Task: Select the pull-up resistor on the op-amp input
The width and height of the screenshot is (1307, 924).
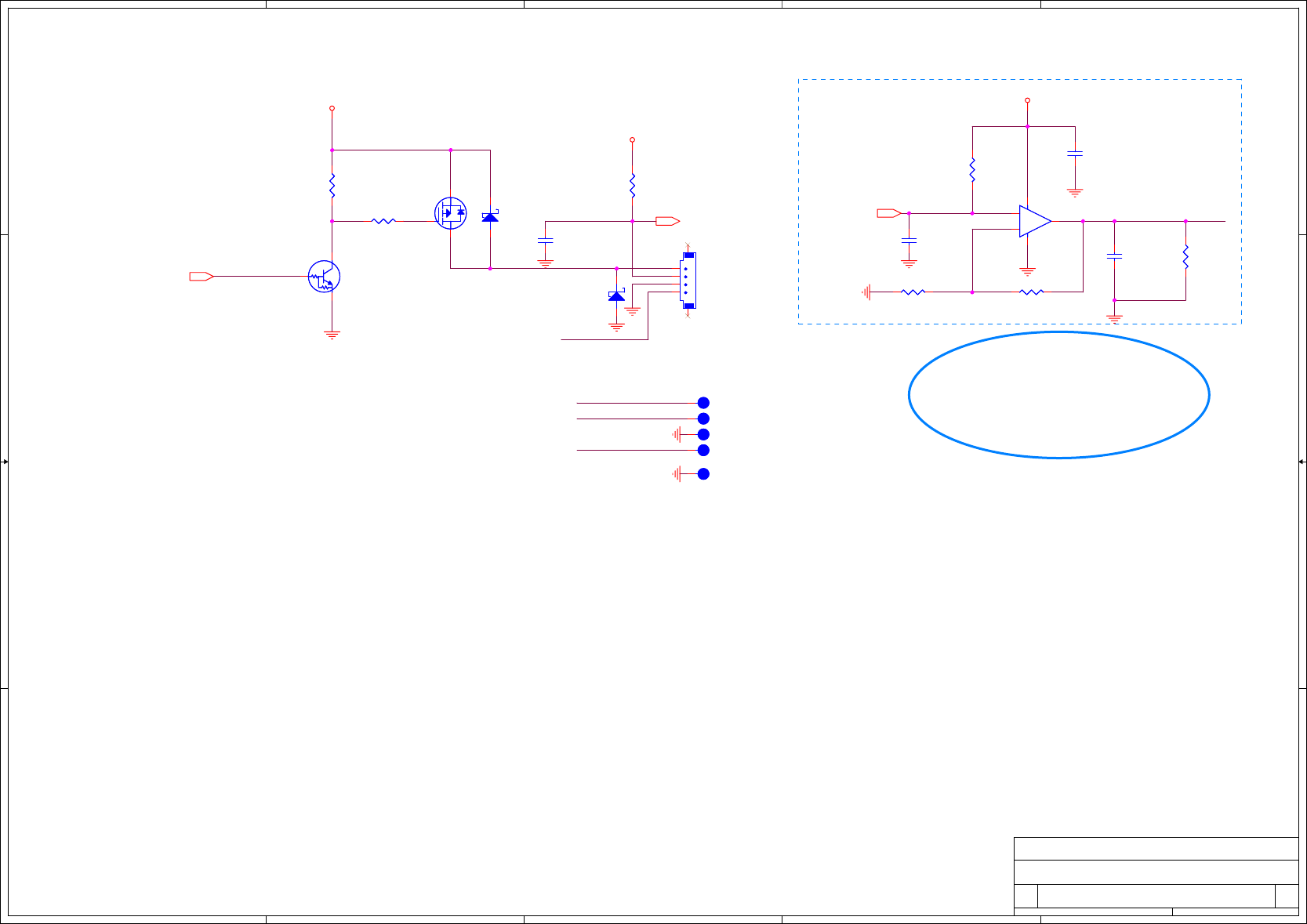Action: [x=972, y=169]
